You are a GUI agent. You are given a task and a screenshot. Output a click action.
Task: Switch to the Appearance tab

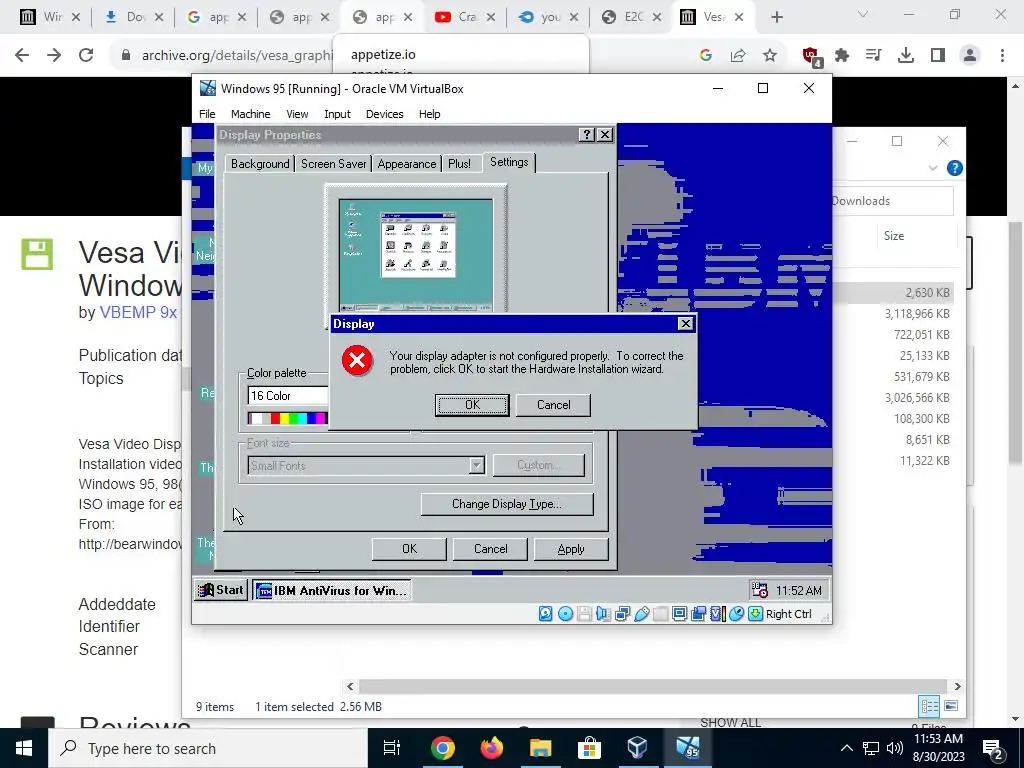[x=406, y=164]
